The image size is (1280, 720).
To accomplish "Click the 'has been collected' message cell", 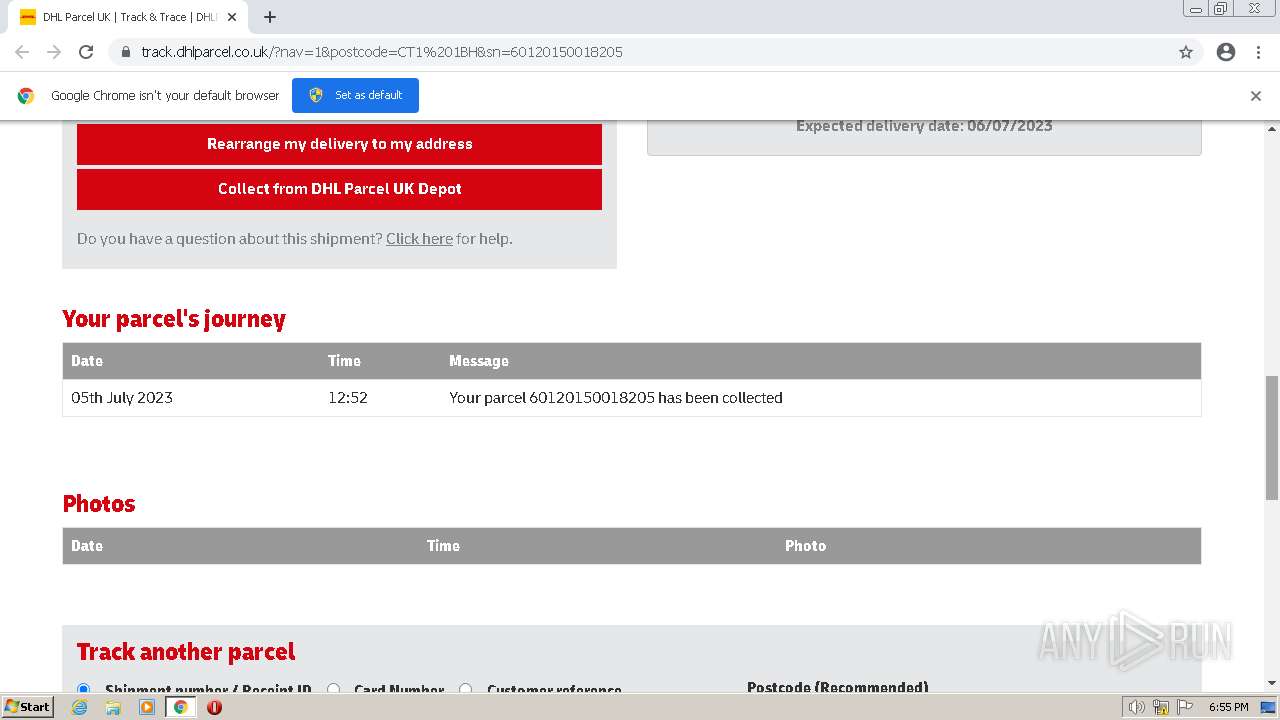I will [x=616, y=398].
